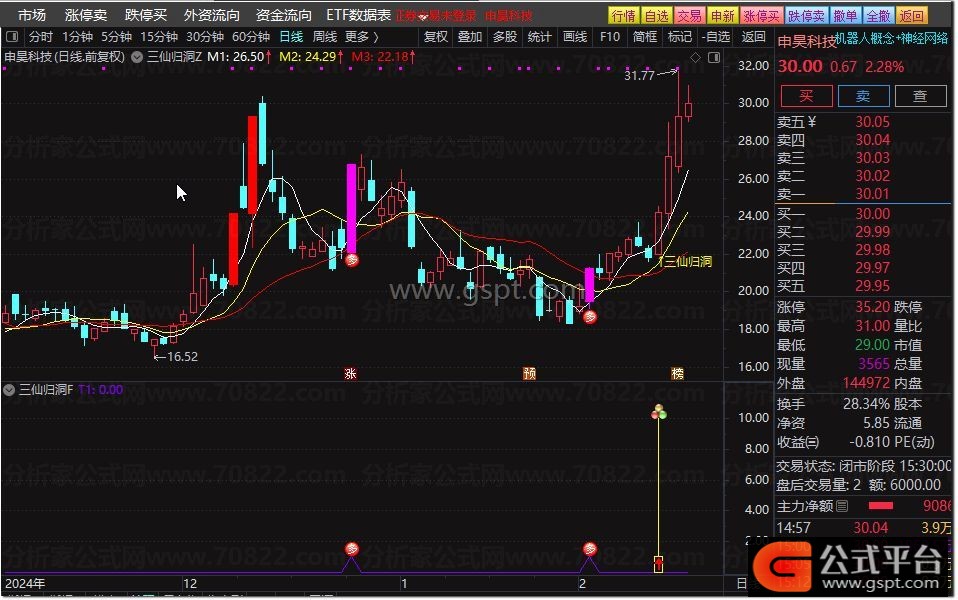Toggle the split-pane icon atop the main chart
The height and width of the screenshot is (600, 958).
(714, 57)
